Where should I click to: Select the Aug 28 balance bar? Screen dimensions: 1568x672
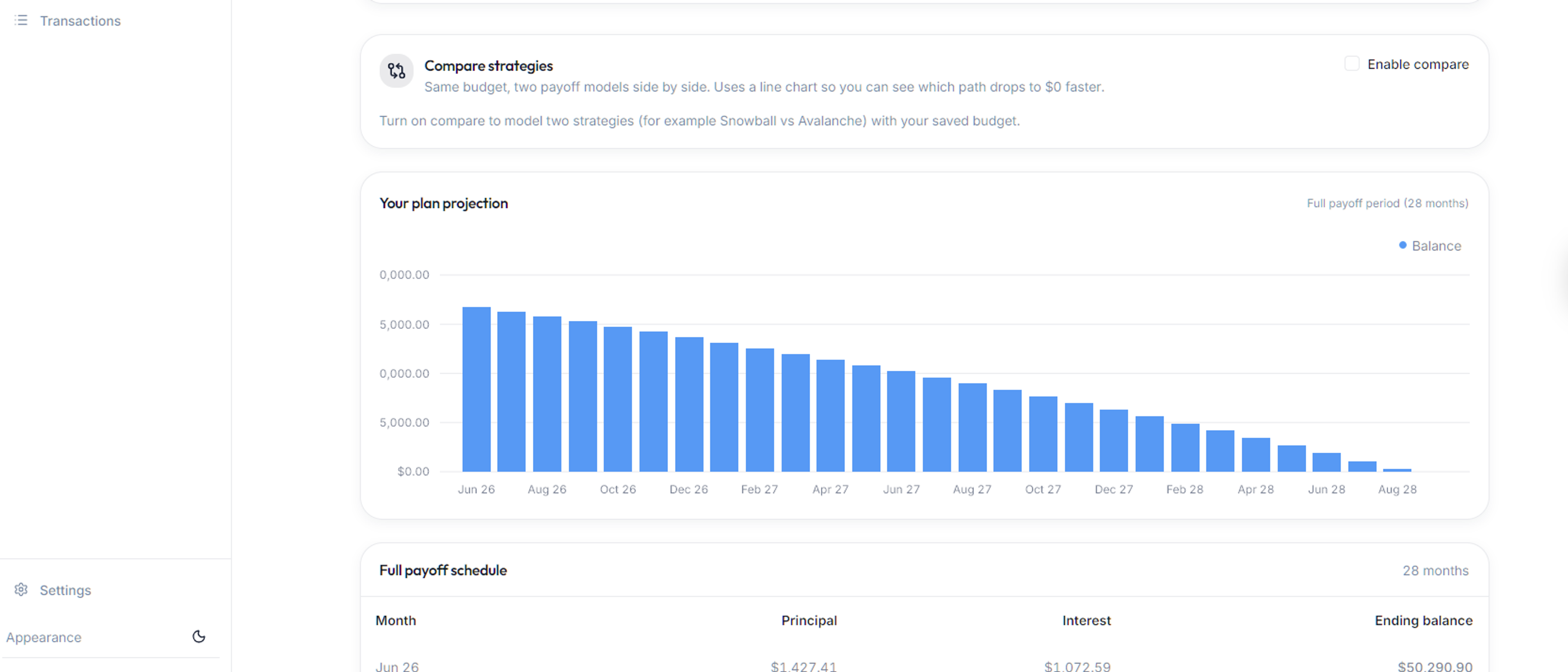coord(1397,470)
